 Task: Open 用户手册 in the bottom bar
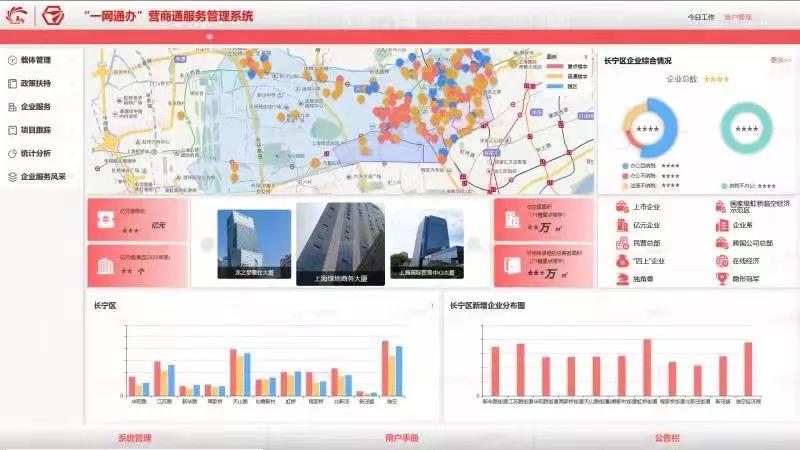click(x=401, y=437)
